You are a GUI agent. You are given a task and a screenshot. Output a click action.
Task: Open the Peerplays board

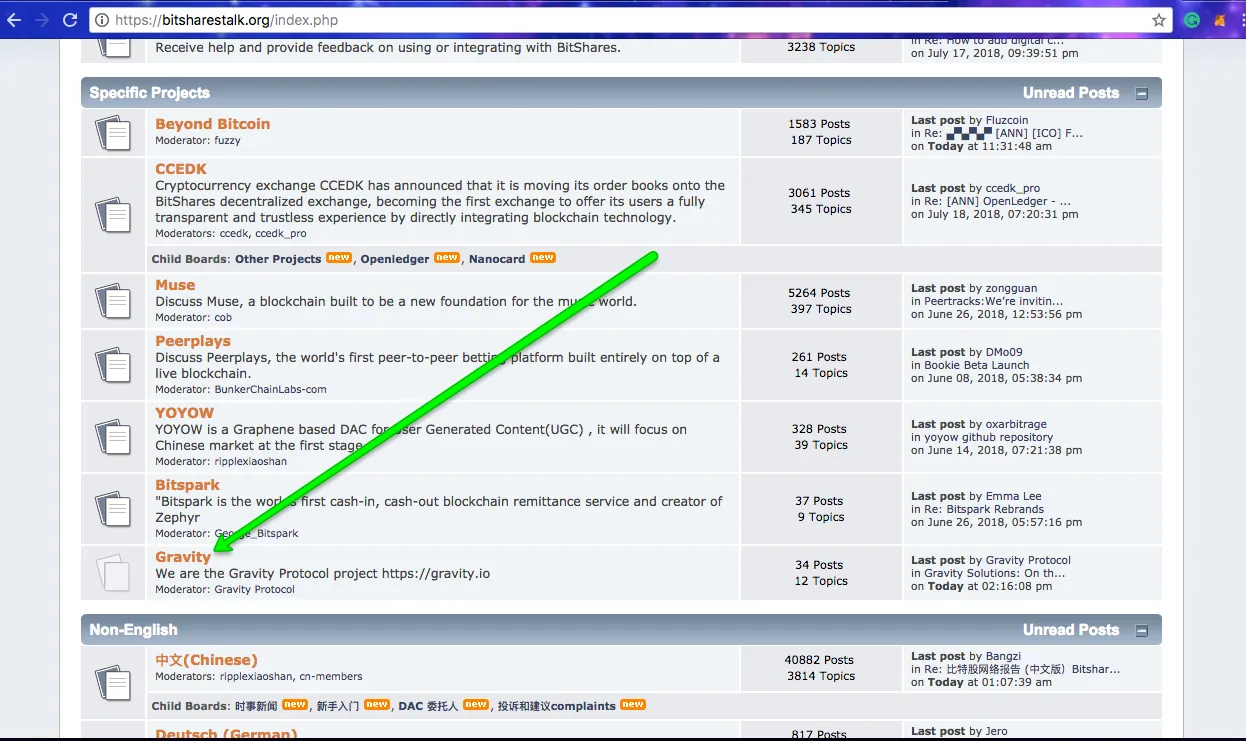pos(193,341)
